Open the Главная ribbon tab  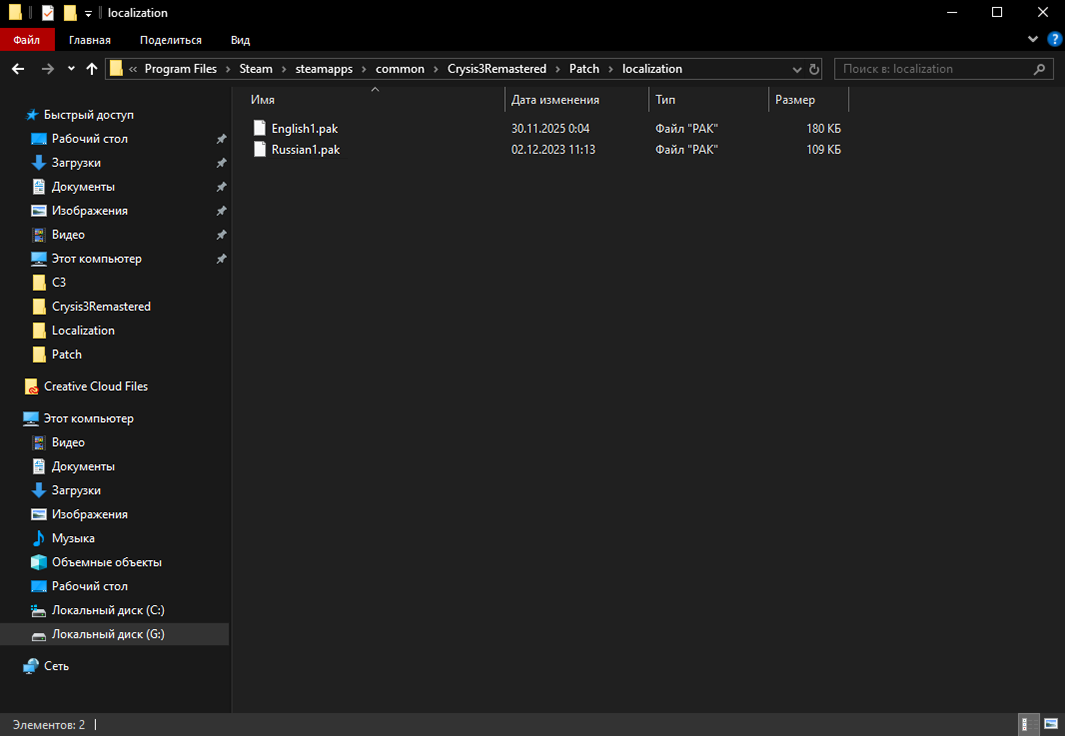[x=90, y=40]
